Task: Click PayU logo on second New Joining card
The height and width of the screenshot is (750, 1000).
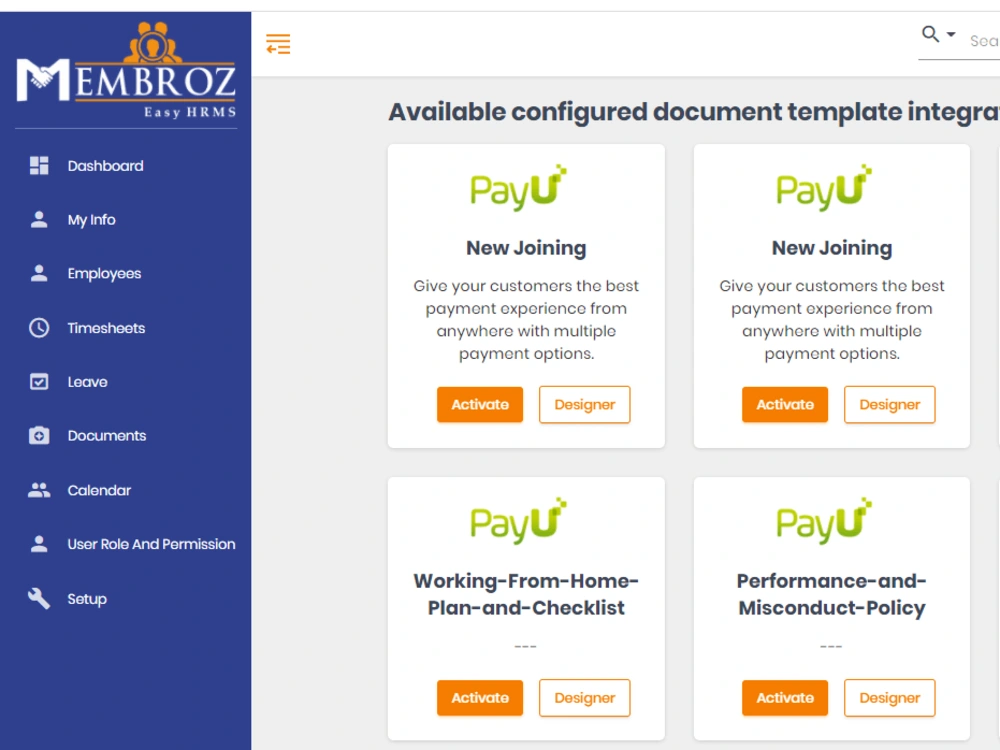Action: pos(824,188)
